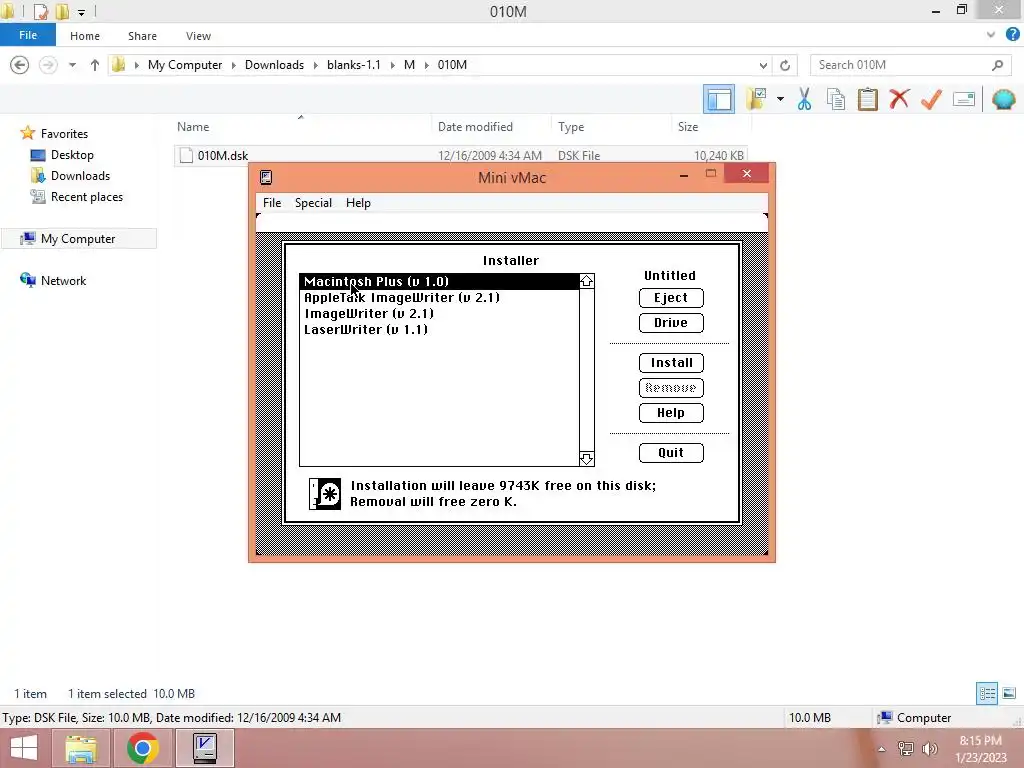Open the Mini vMac Help menu

pos(358,203)
